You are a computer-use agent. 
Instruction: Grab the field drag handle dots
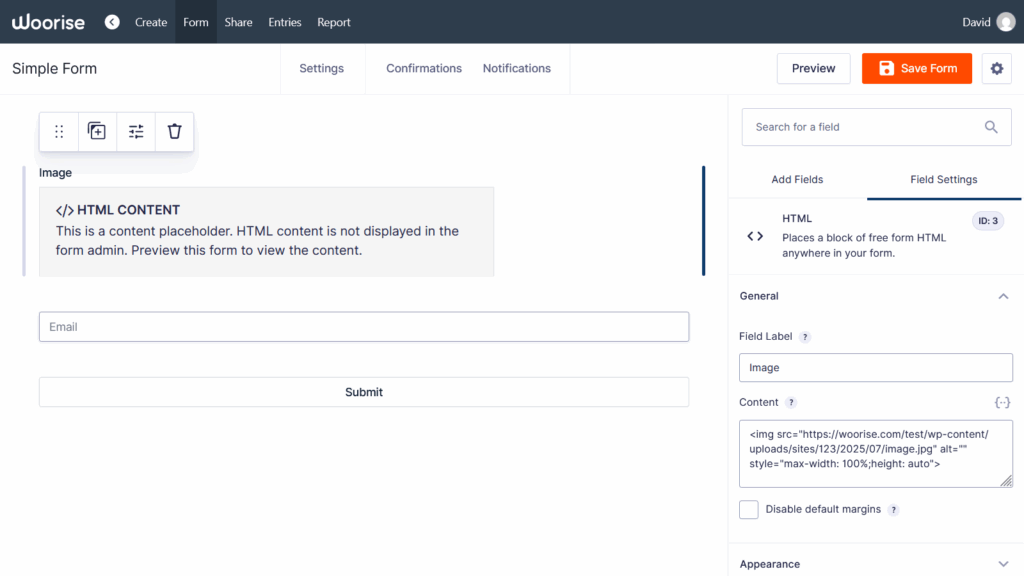[x=59, y=131]
